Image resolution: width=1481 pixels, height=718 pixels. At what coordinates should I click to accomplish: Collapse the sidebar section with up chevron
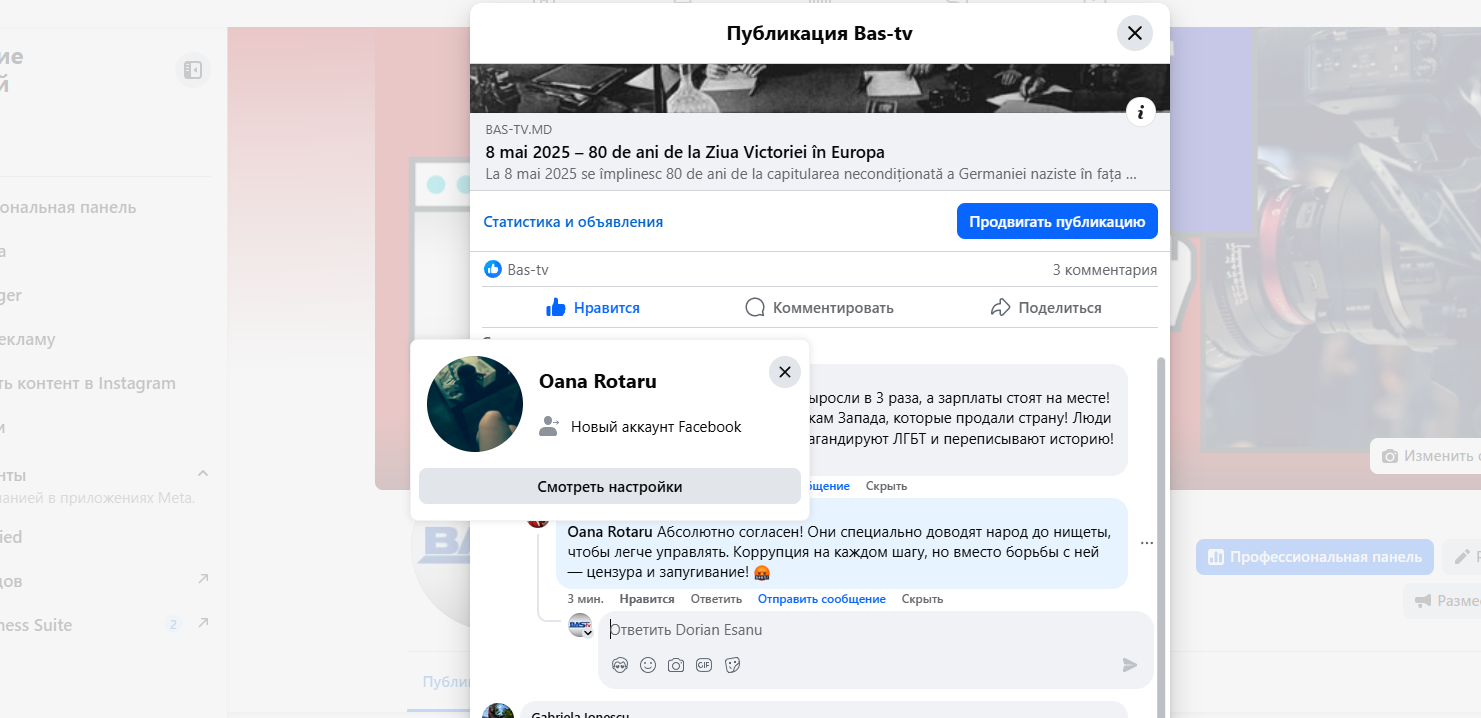pos(203,473)
